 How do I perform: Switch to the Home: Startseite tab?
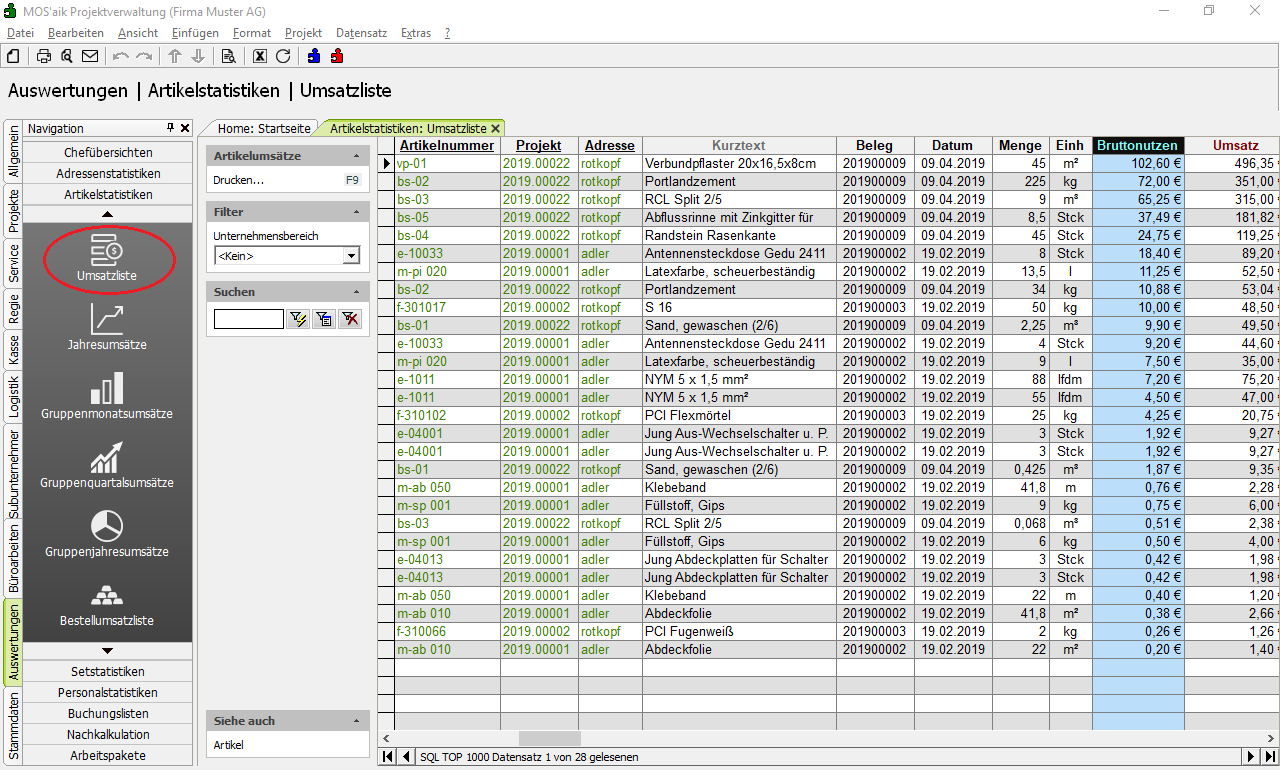coord(264,128)
